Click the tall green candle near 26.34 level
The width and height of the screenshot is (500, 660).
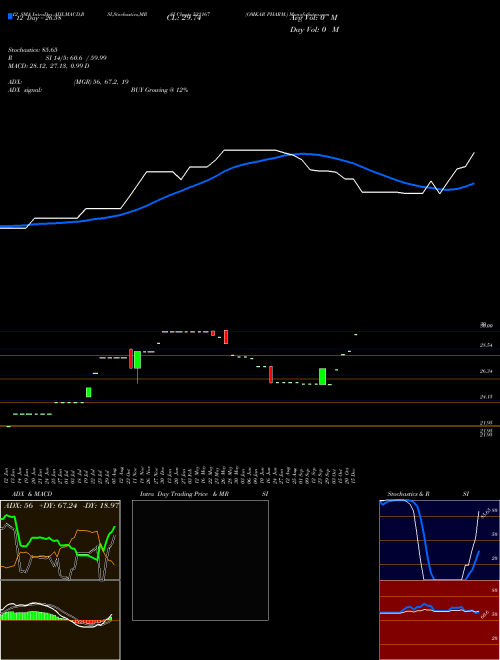[x=322, y=376]
